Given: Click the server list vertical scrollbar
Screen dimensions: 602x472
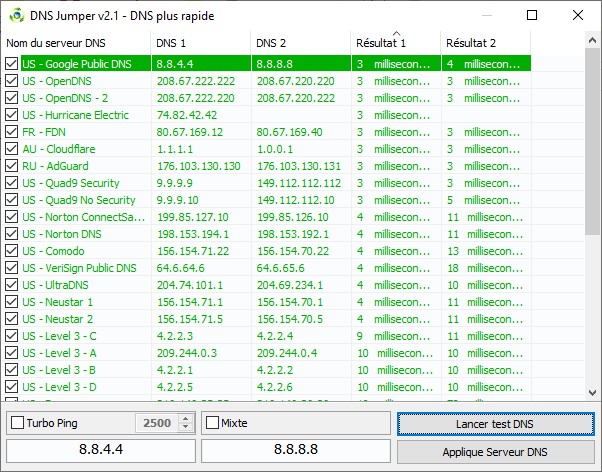Looking at the screenshot, I should click(x=592, y=250).
